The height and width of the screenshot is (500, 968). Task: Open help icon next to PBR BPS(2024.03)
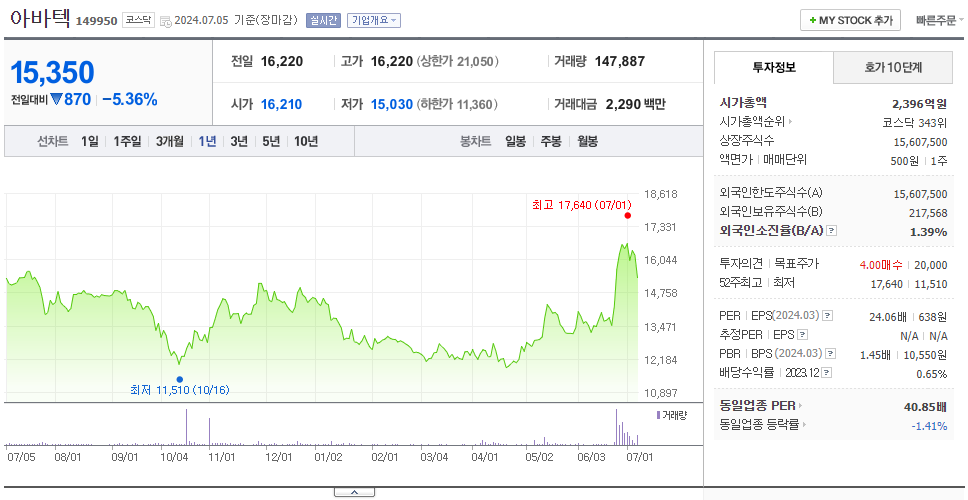coord(831,354)
